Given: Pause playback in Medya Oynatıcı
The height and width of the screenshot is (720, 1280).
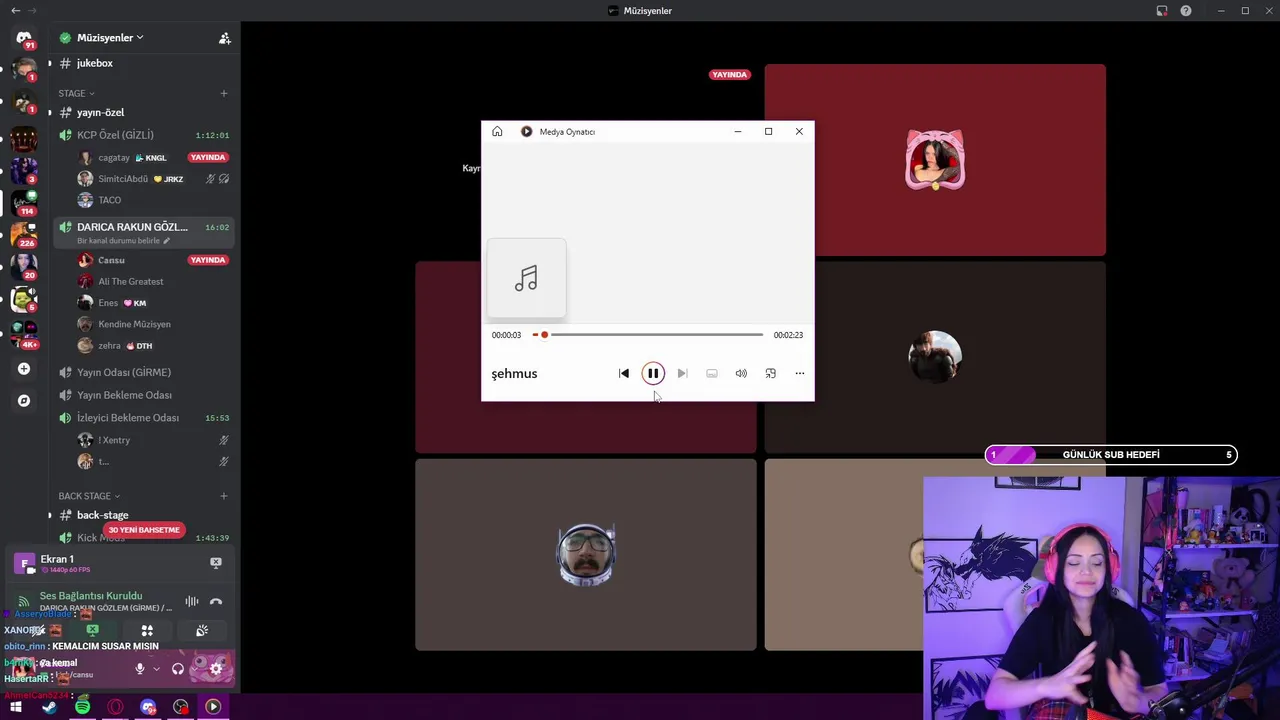Looking at the screenshot, I should [x=653, y=373].
